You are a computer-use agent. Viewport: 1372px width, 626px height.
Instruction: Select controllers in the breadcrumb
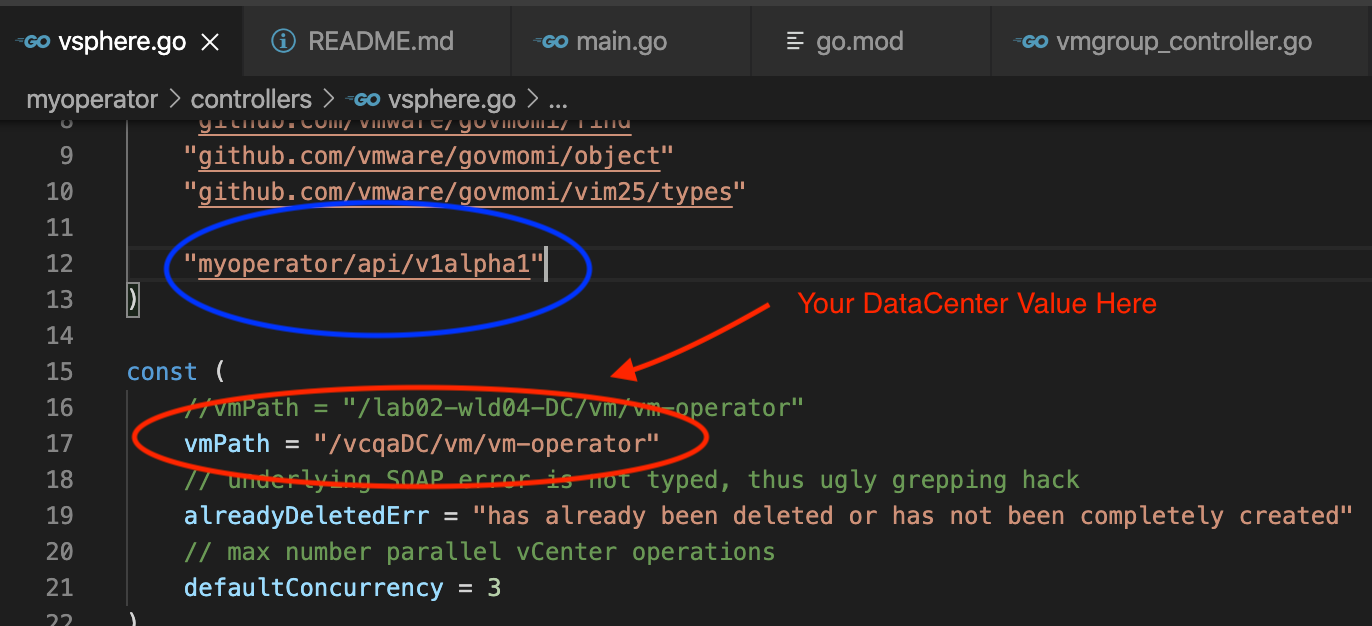(251, 100)
